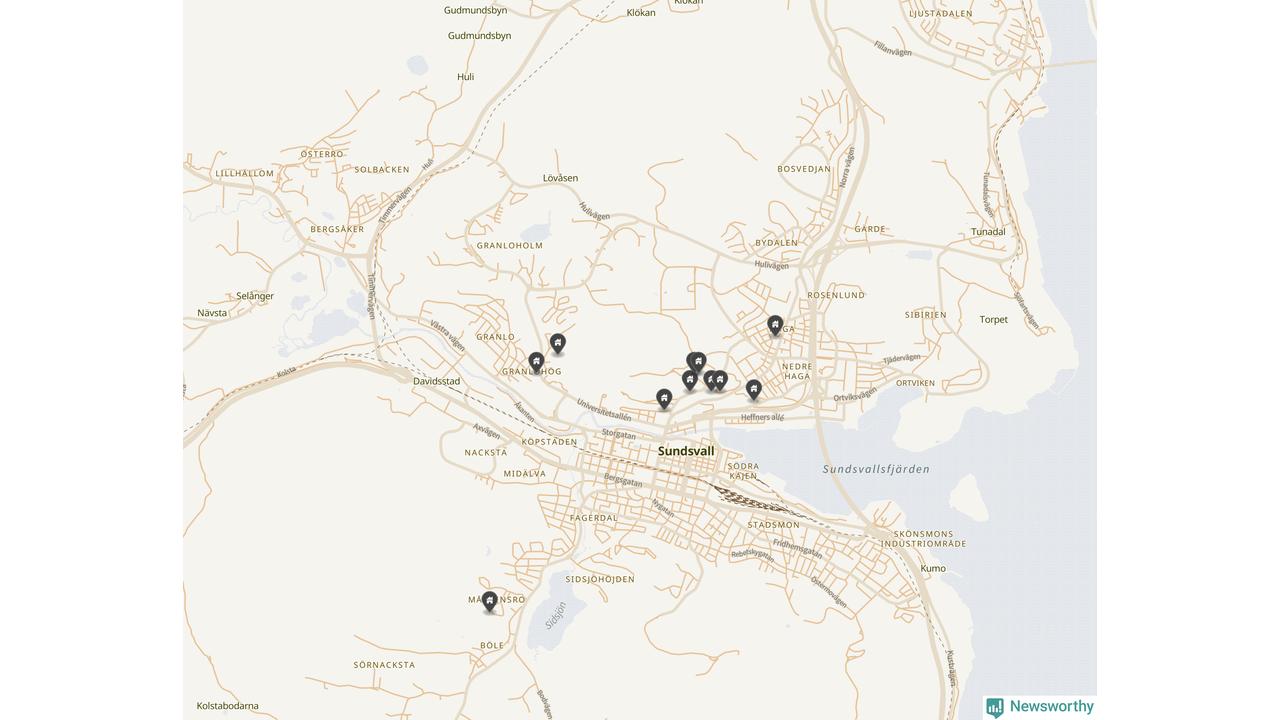The height and width of the screenshot is (720, 1280).
Task: Click the house marker in Haga
Action: click(775, 325)
